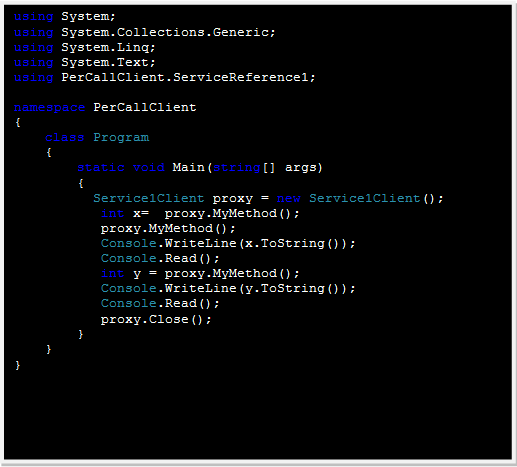Screen dimensions: 517x467
Task: Click the "proxy.Close();" line
Action: [x=156, y=320]
